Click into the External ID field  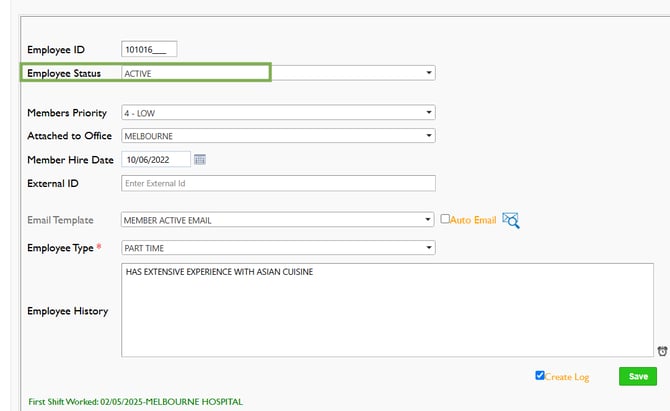pyautogui.click(x=278, y=183)
